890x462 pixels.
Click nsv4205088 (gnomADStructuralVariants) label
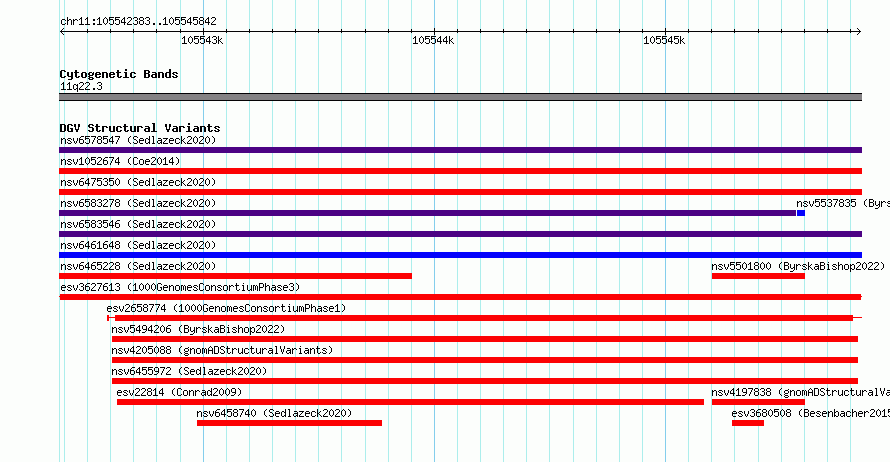coord(222,350)
